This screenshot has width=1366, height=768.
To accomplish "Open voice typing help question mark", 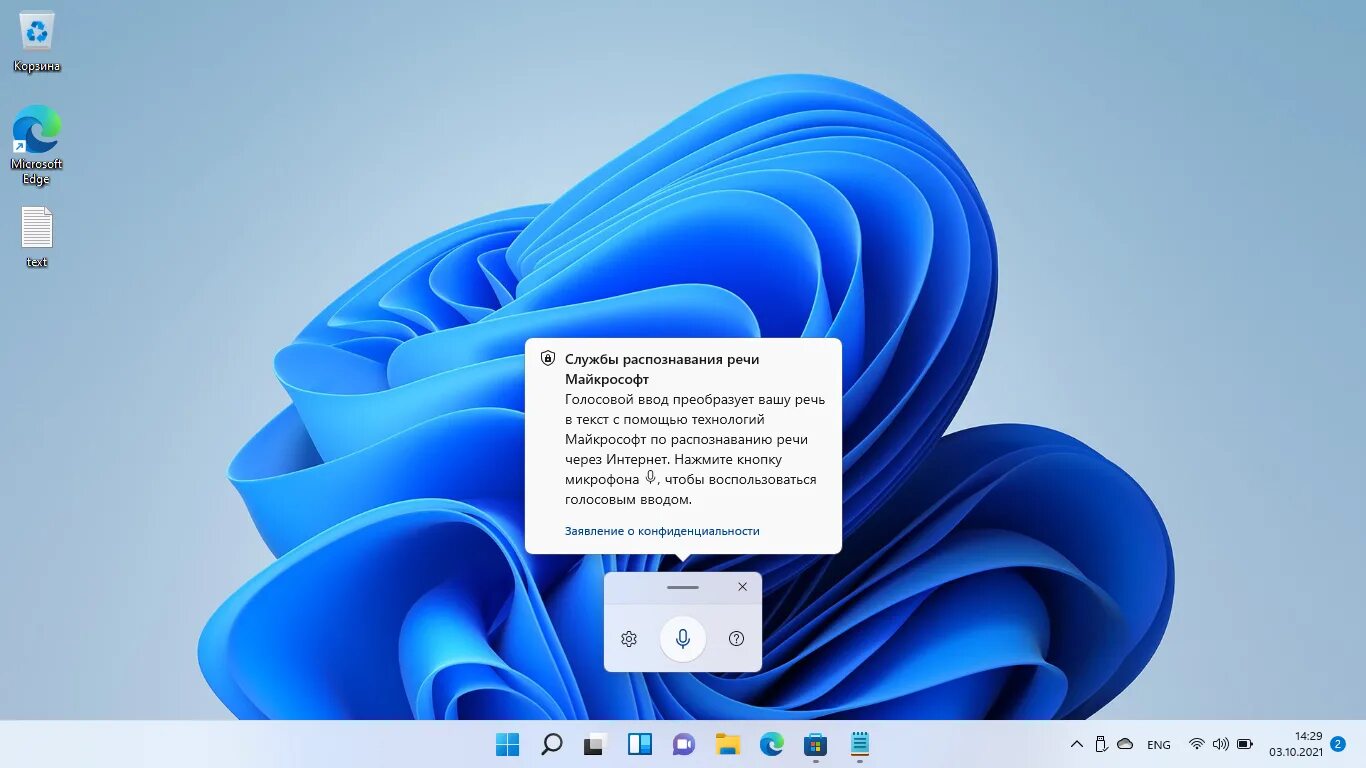I will click(x=737, y=638).
